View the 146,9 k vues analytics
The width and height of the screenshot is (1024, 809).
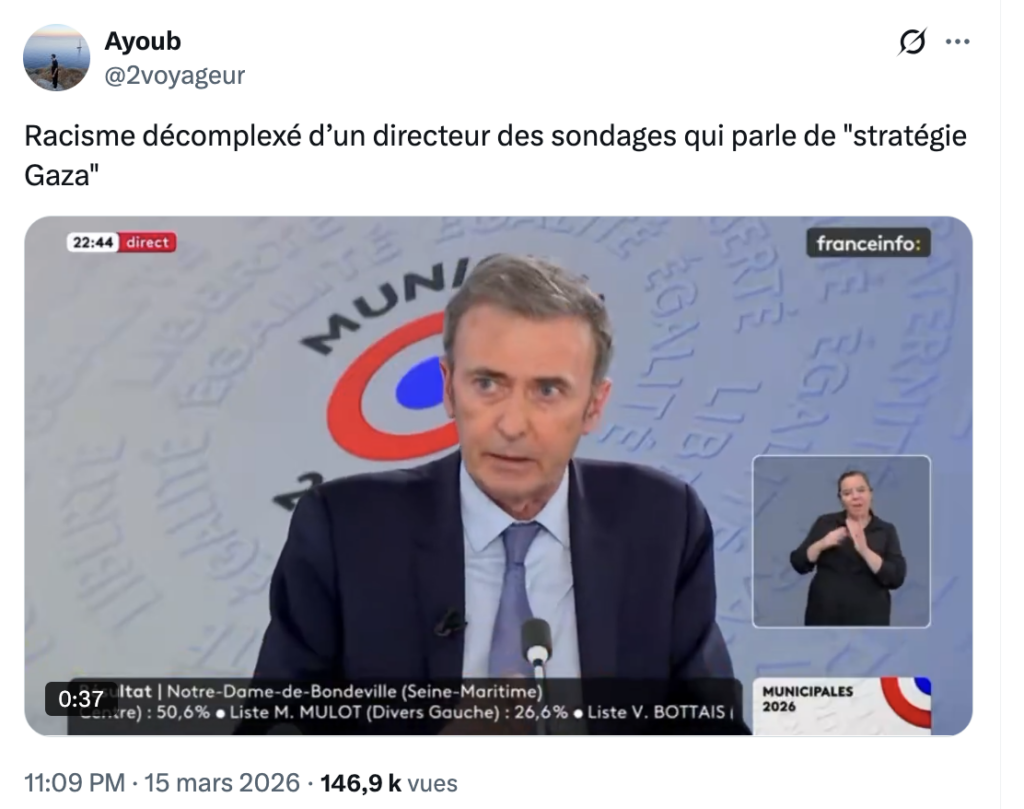389,782
